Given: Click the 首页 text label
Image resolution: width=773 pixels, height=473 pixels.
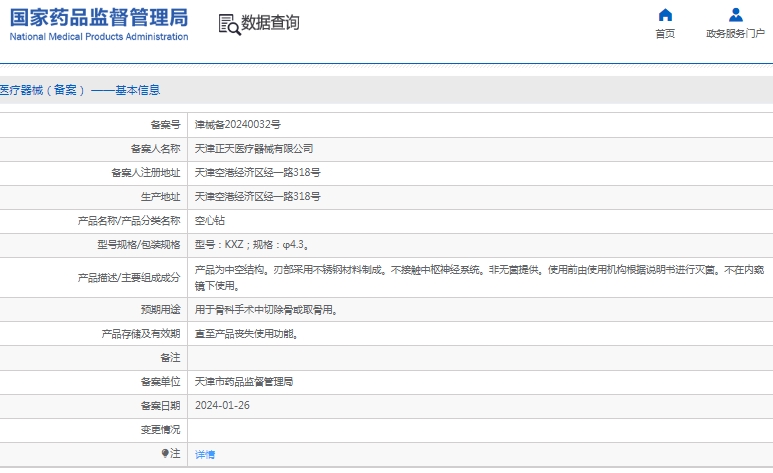Looking at the screenshot, I should (x=665, y=34).
